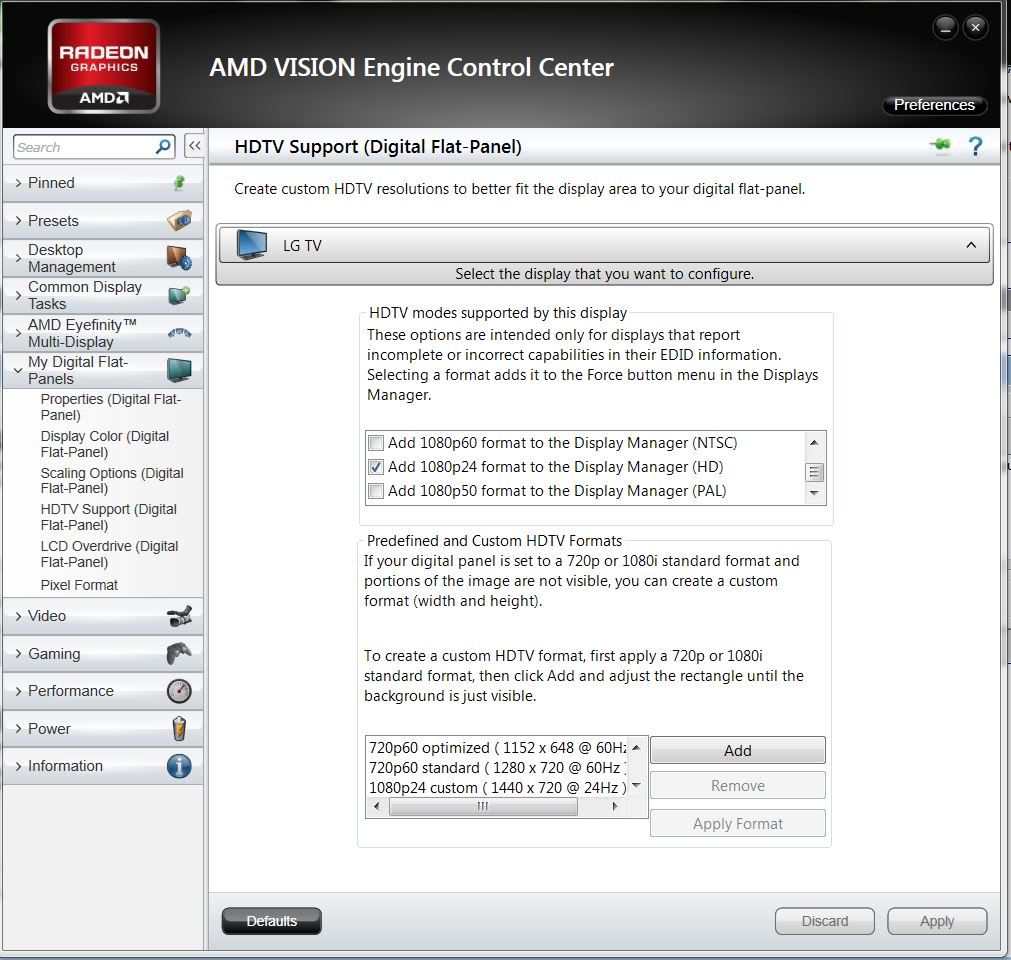1011x960 pixels.
Task: Click the LG TV monitor icon
Action: pyautogui.click(x=251, y=245)
